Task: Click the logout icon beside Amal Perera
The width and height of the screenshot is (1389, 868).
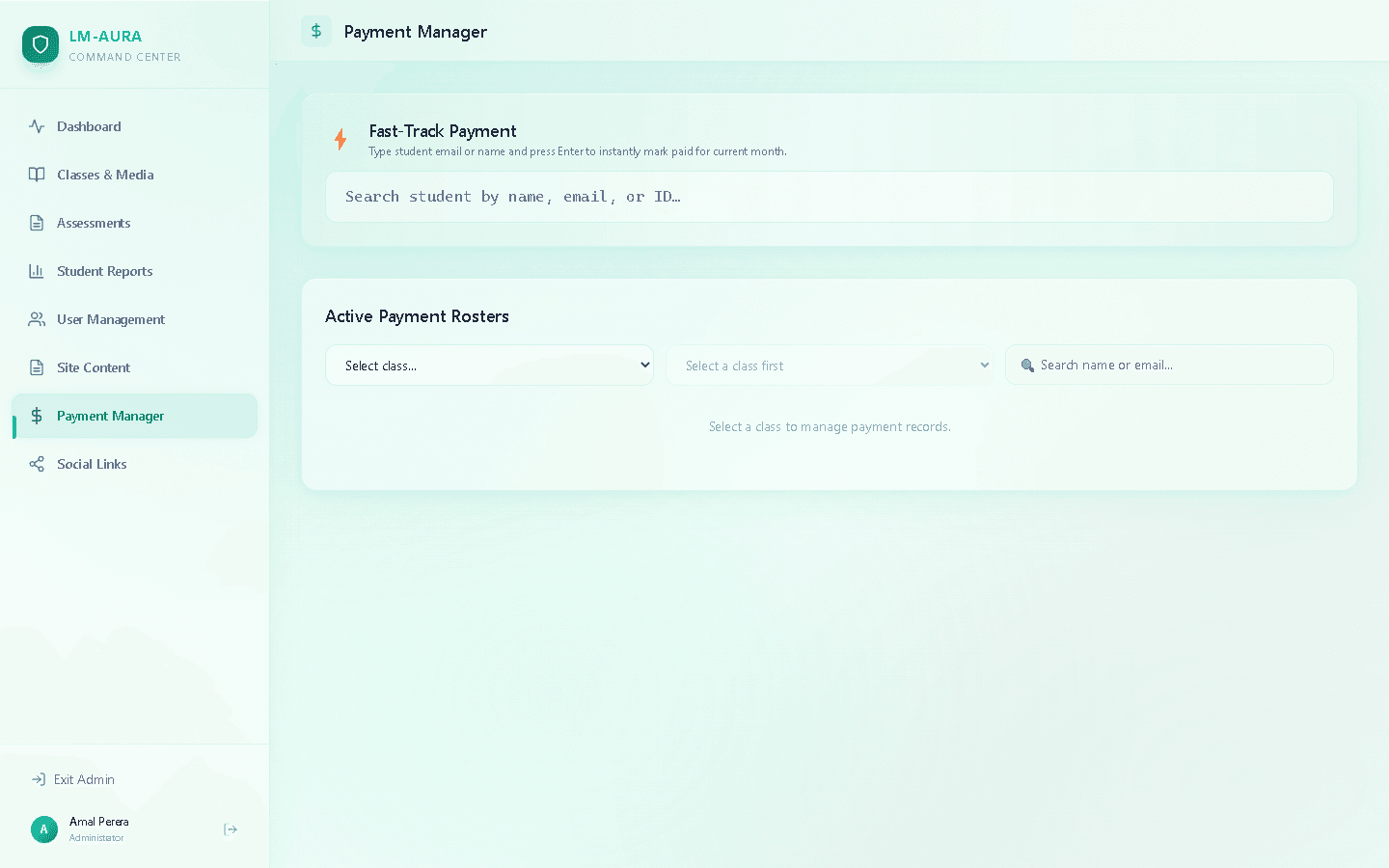Action: tap(231, 829)
